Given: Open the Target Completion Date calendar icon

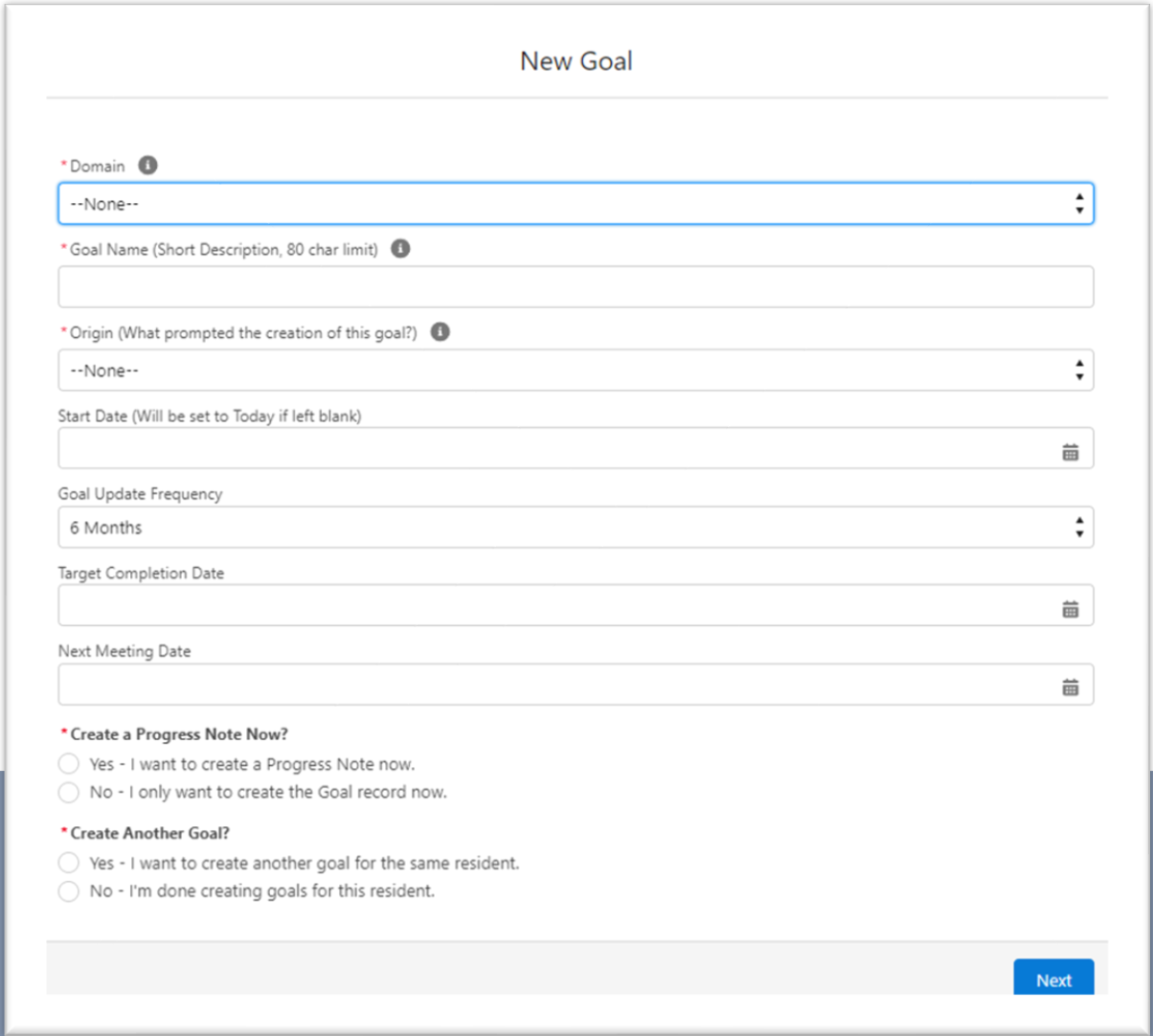Looking at the screenshot, I should coord(1070,608).
